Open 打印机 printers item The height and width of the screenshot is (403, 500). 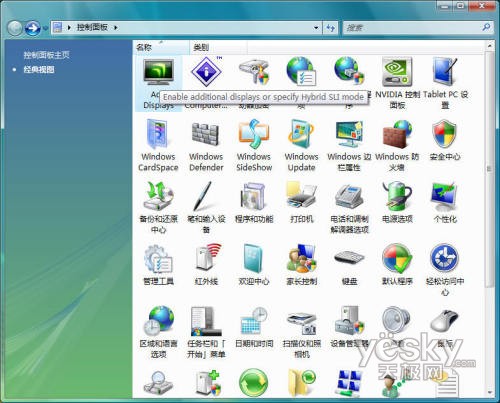301,203
